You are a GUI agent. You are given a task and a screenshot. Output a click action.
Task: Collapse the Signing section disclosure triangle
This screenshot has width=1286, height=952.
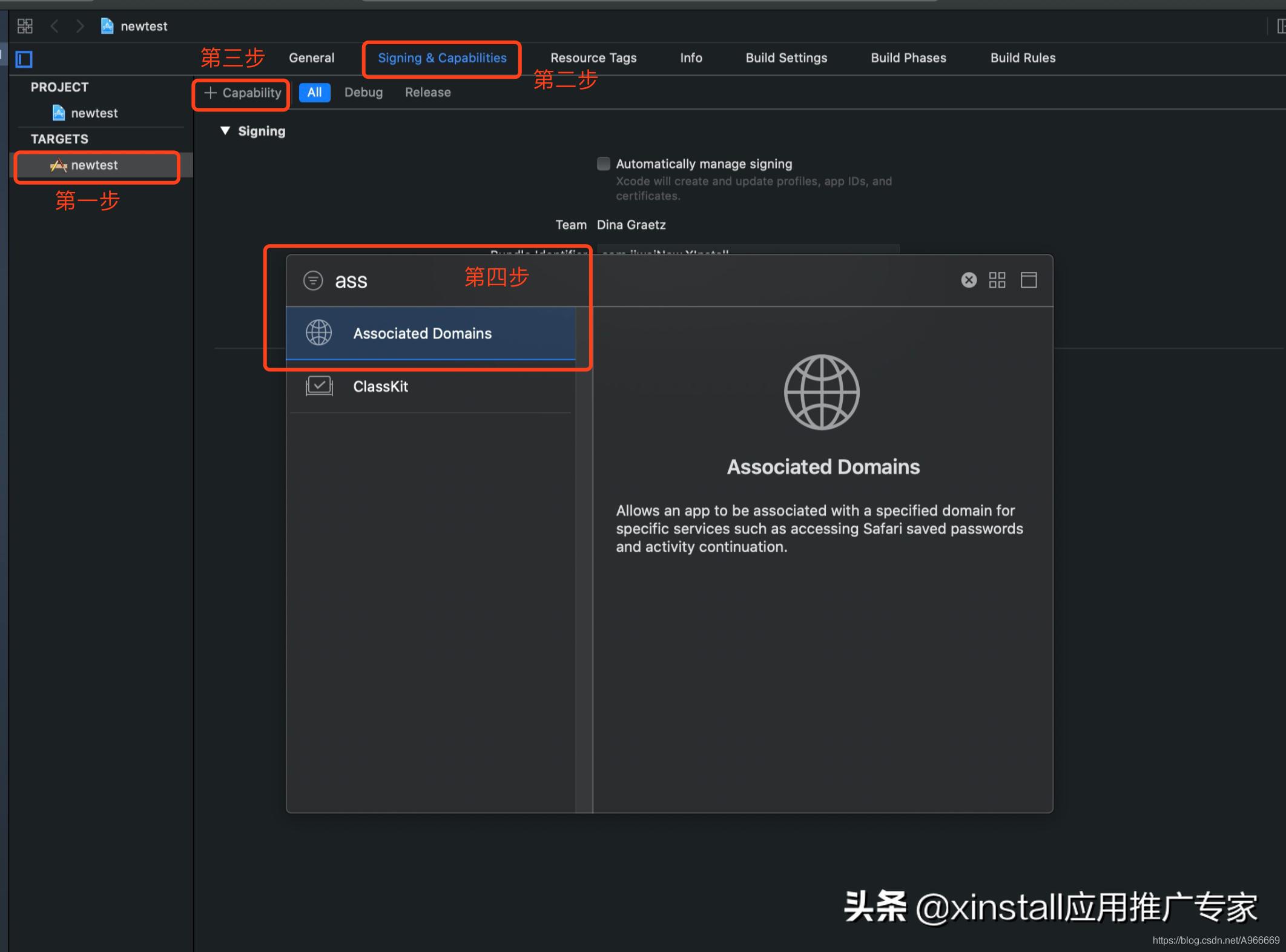click(225, 131)
